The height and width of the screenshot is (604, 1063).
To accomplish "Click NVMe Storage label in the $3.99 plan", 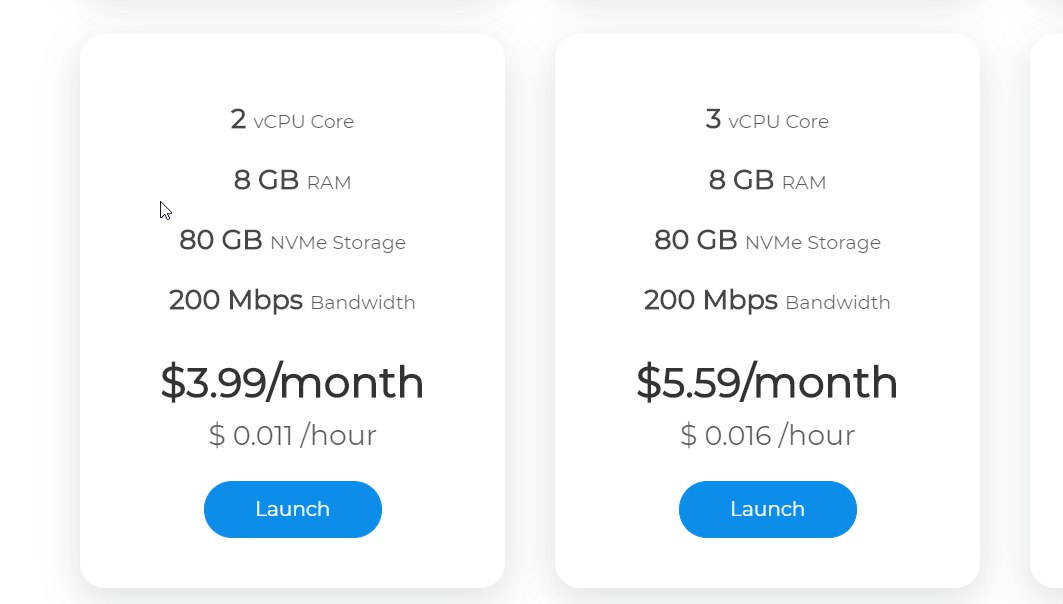I will click(338, 243).
